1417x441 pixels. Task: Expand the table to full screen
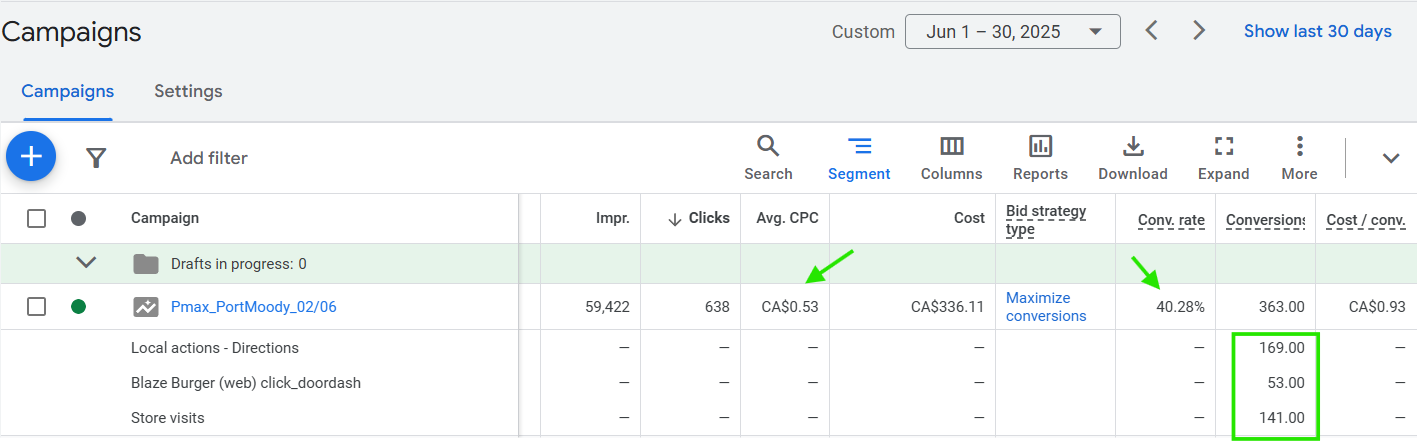click(1223, 158)
